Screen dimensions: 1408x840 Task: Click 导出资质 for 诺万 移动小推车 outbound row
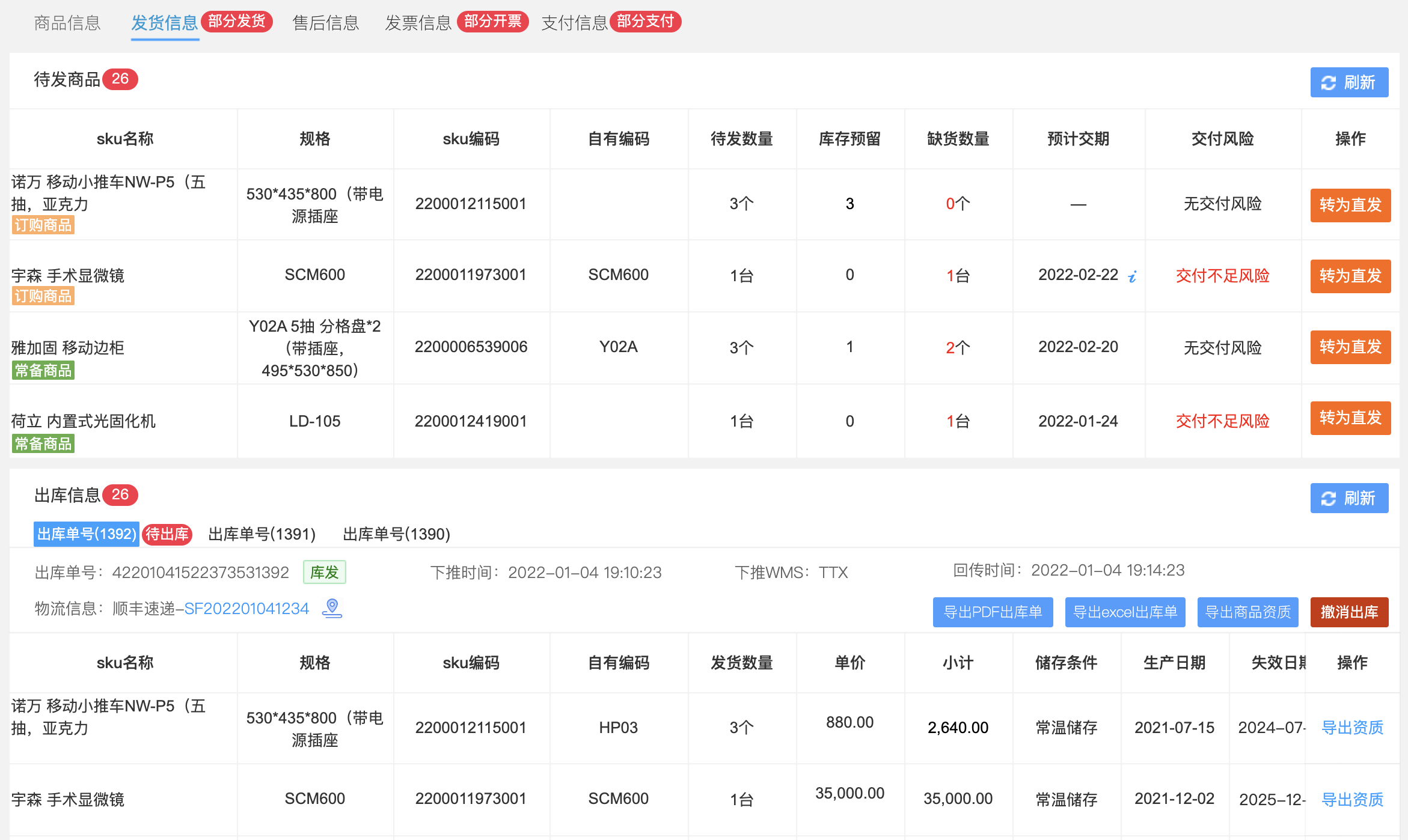pyautogui.click(x=1352, y=728)
